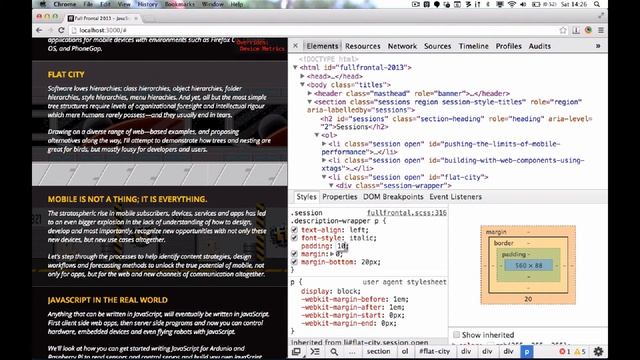640x360 pixels.
Task: Expand the header masthead node
Action: 310,93
